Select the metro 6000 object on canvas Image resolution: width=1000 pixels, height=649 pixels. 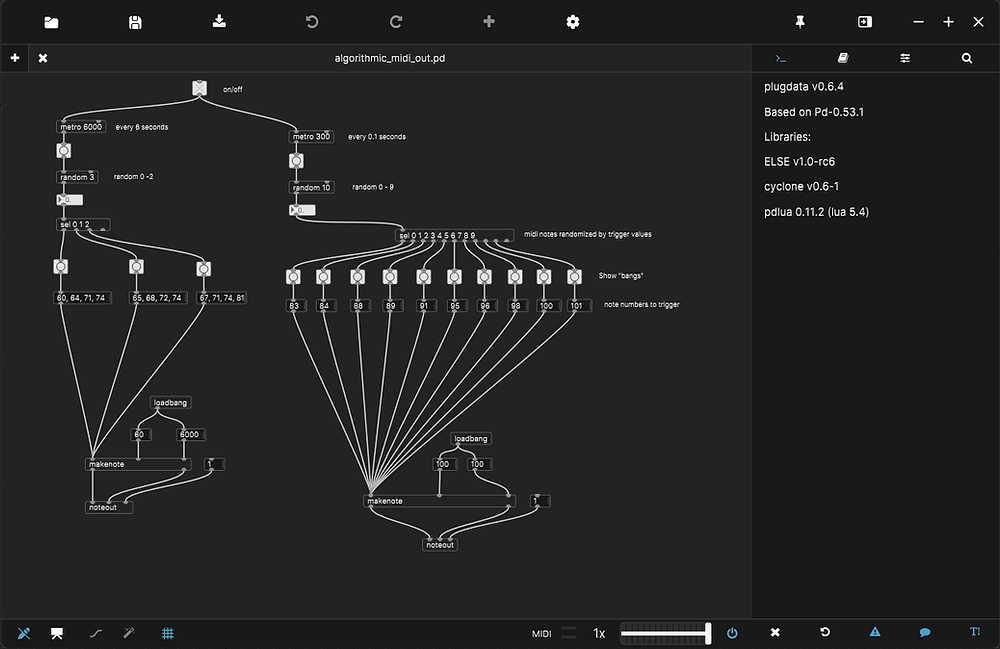pyautogui.click(x=80, y=126)
